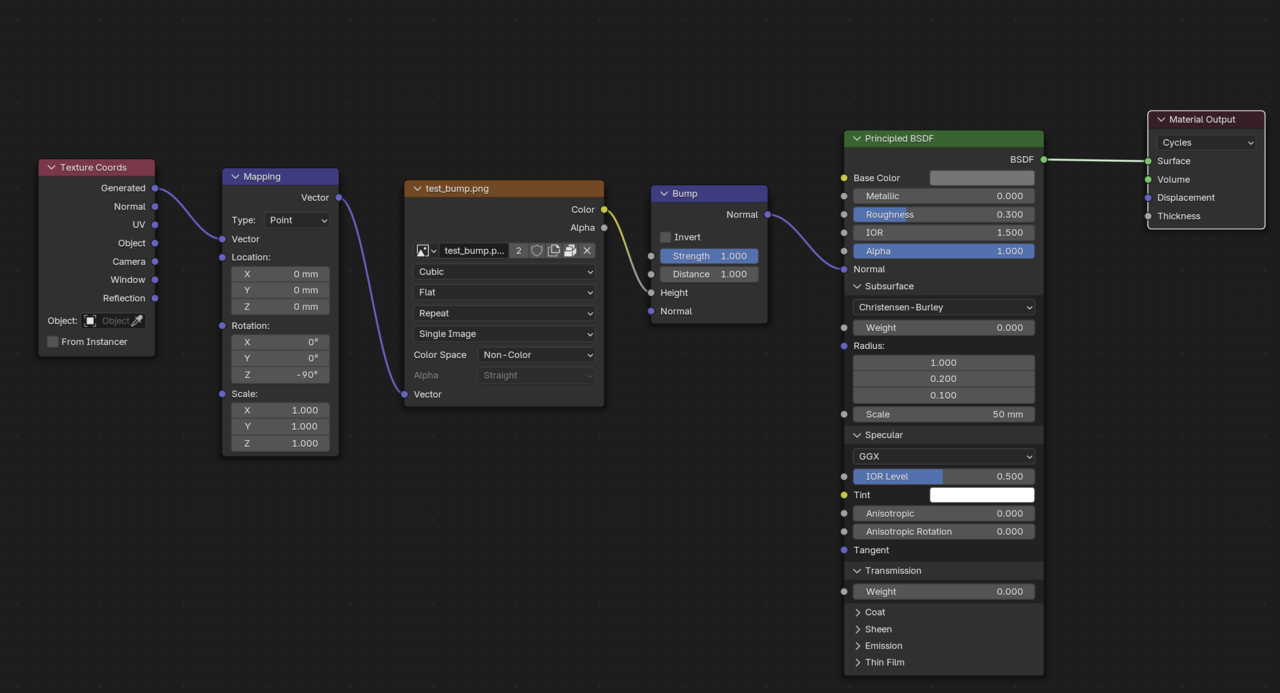Collapse the Principled BSDF node header
Screen dimensions: 1280x693
point(857,139)
